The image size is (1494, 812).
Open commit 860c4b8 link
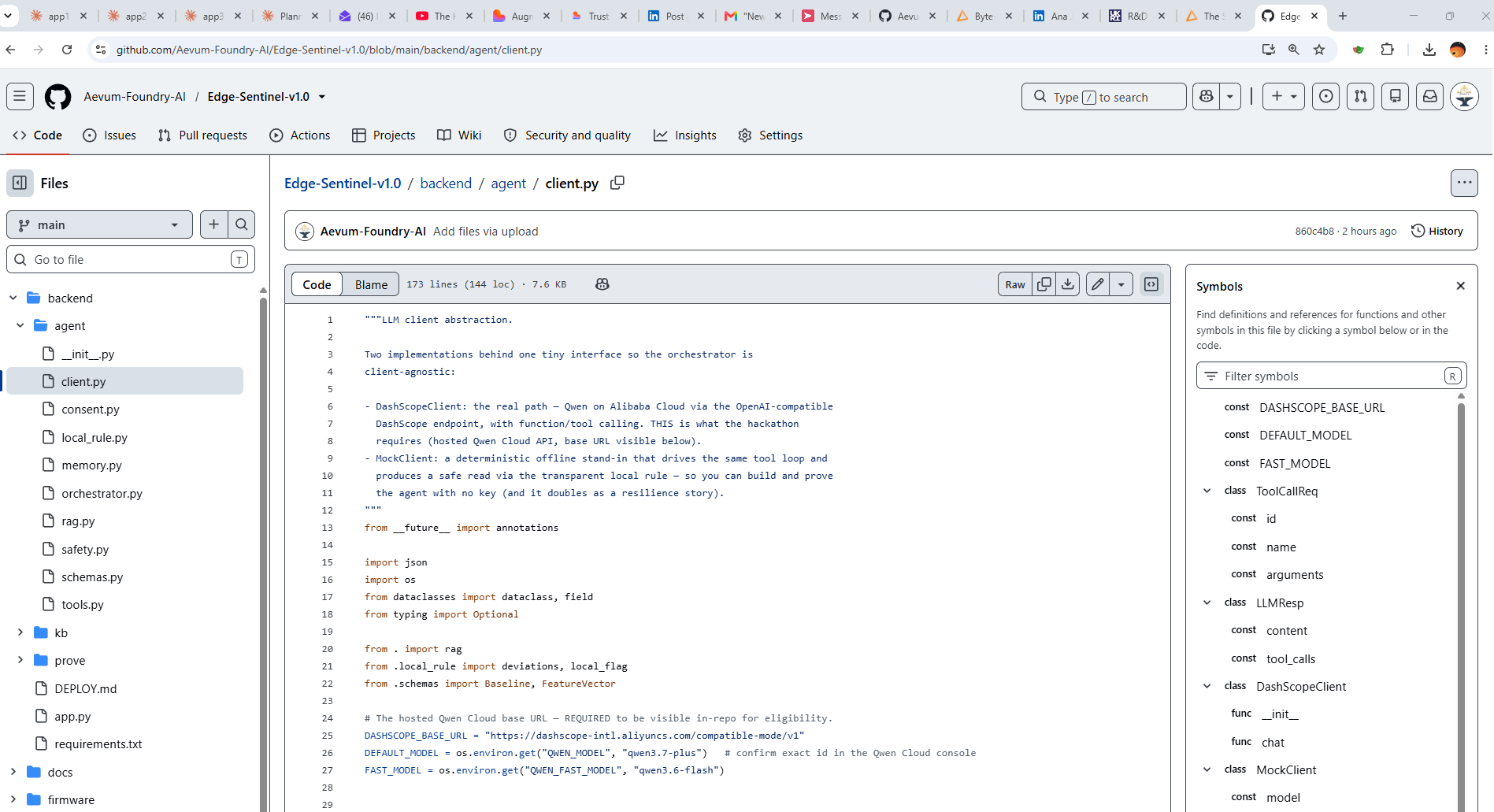click(1314, 231)
